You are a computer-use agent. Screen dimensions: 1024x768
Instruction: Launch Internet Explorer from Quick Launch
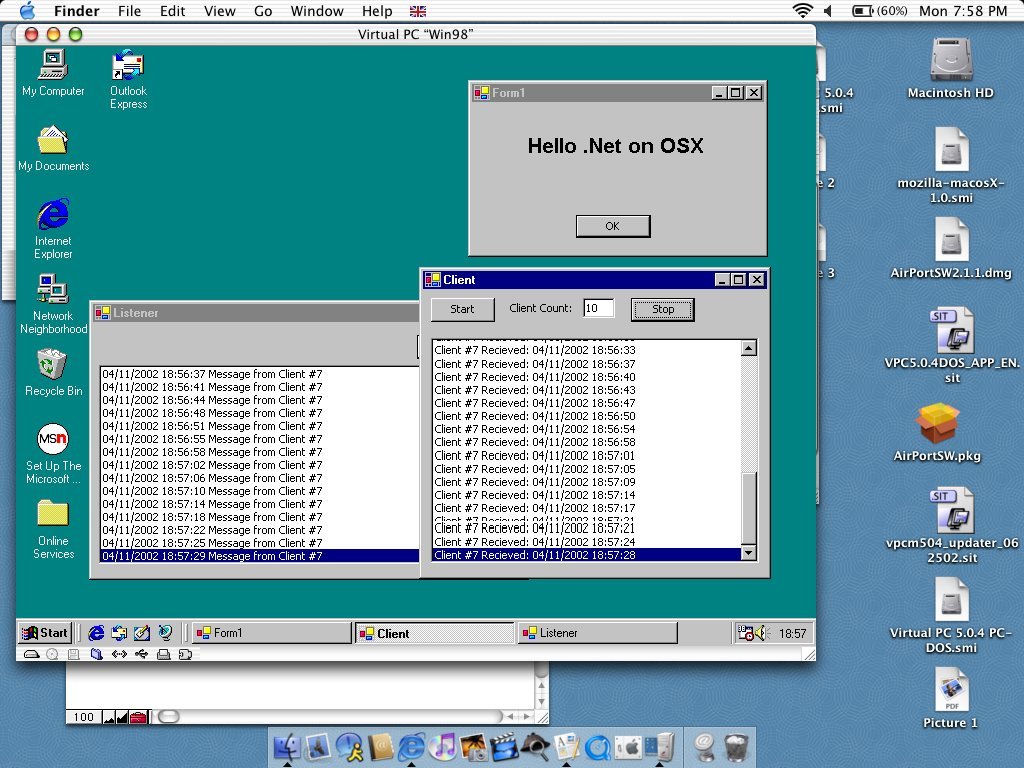click(x=96, y=633)
